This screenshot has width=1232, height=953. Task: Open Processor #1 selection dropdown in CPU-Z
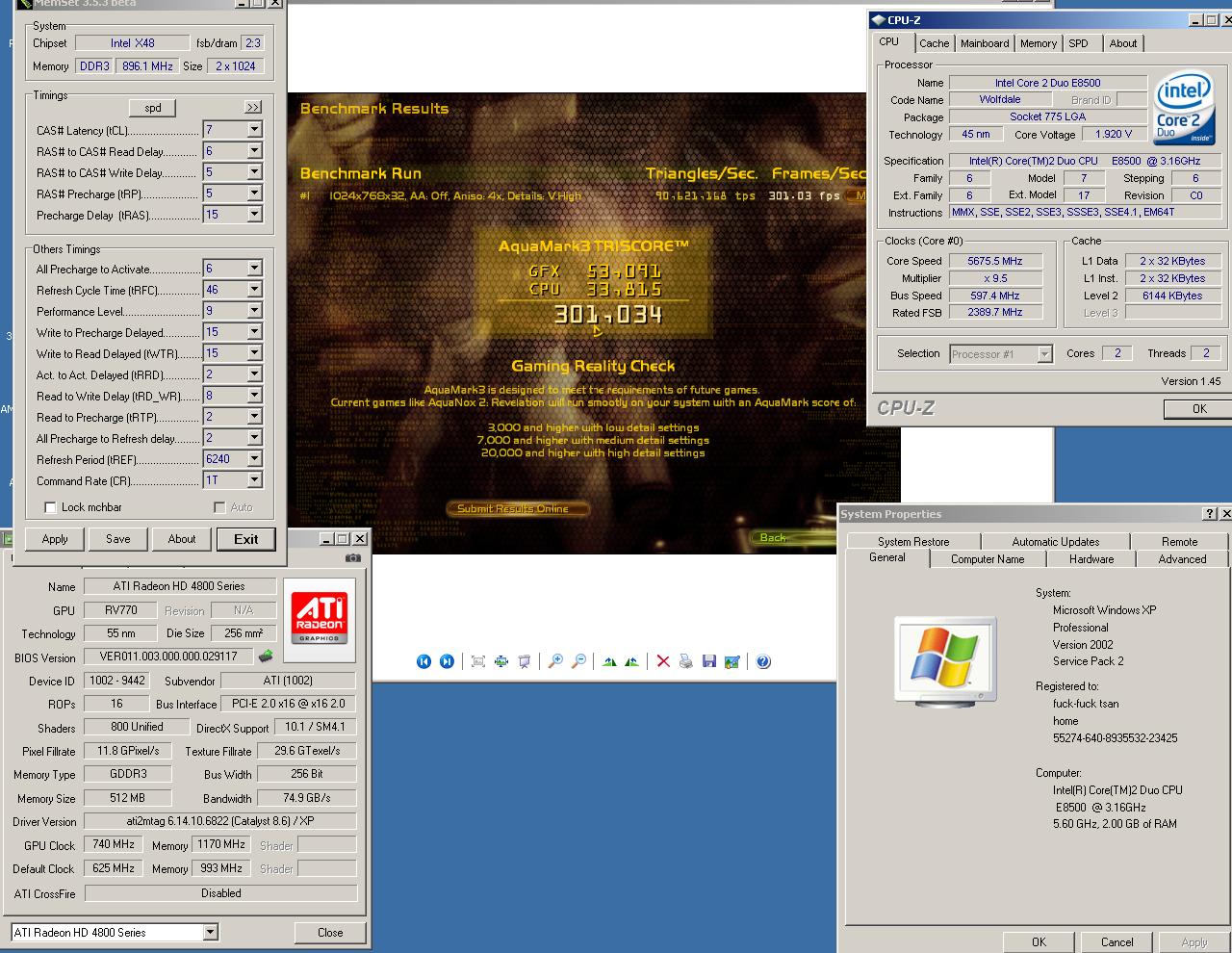tap(1044, 354)
